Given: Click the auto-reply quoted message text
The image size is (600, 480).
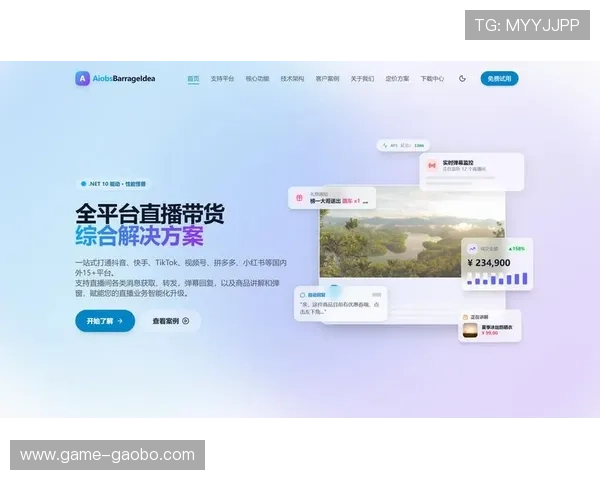Looking at the screenshot, I should (339, 308).
